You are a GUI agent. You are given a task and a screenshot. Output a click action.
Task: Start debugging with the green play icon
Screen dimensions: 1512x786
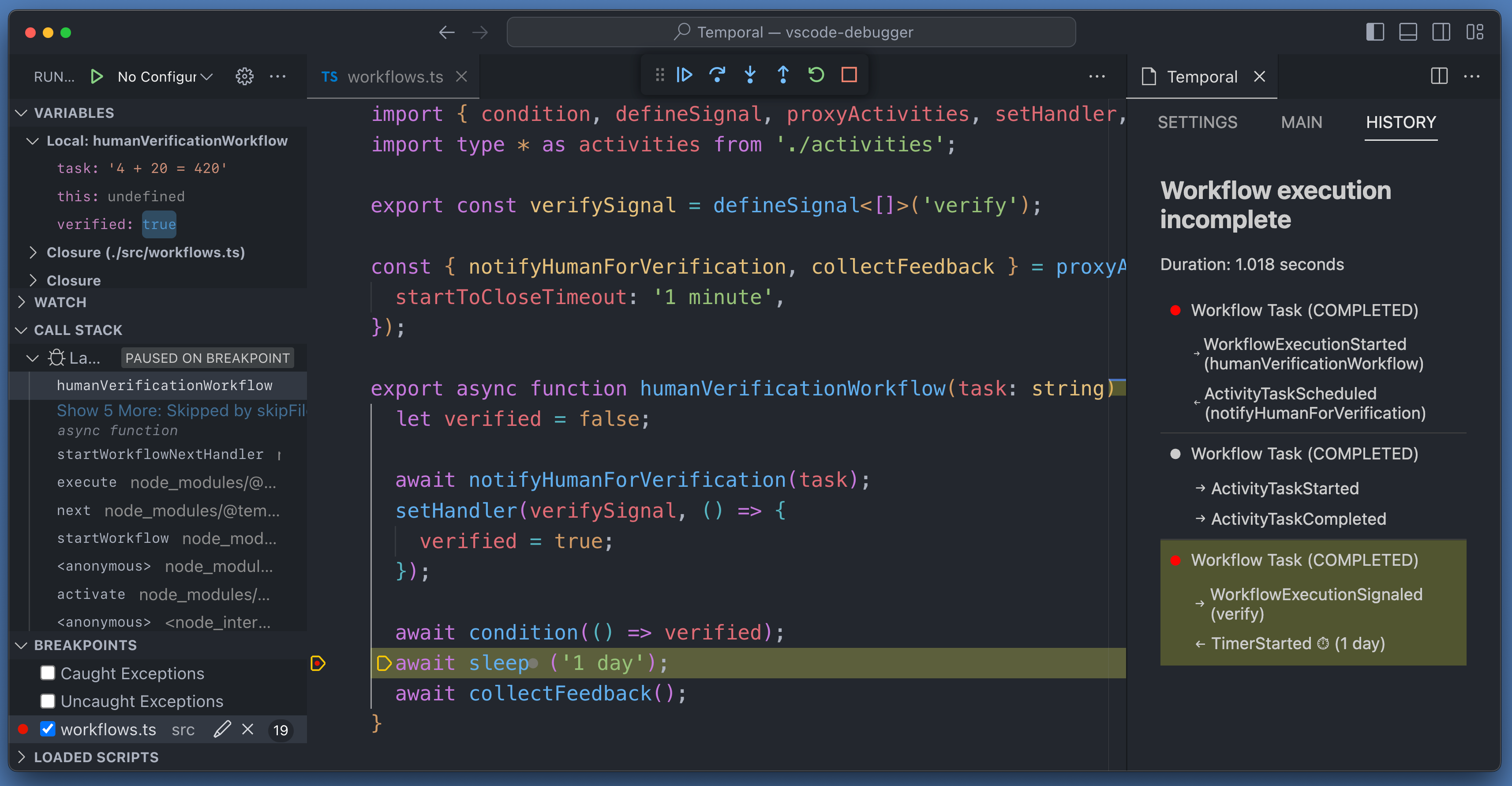97,76
